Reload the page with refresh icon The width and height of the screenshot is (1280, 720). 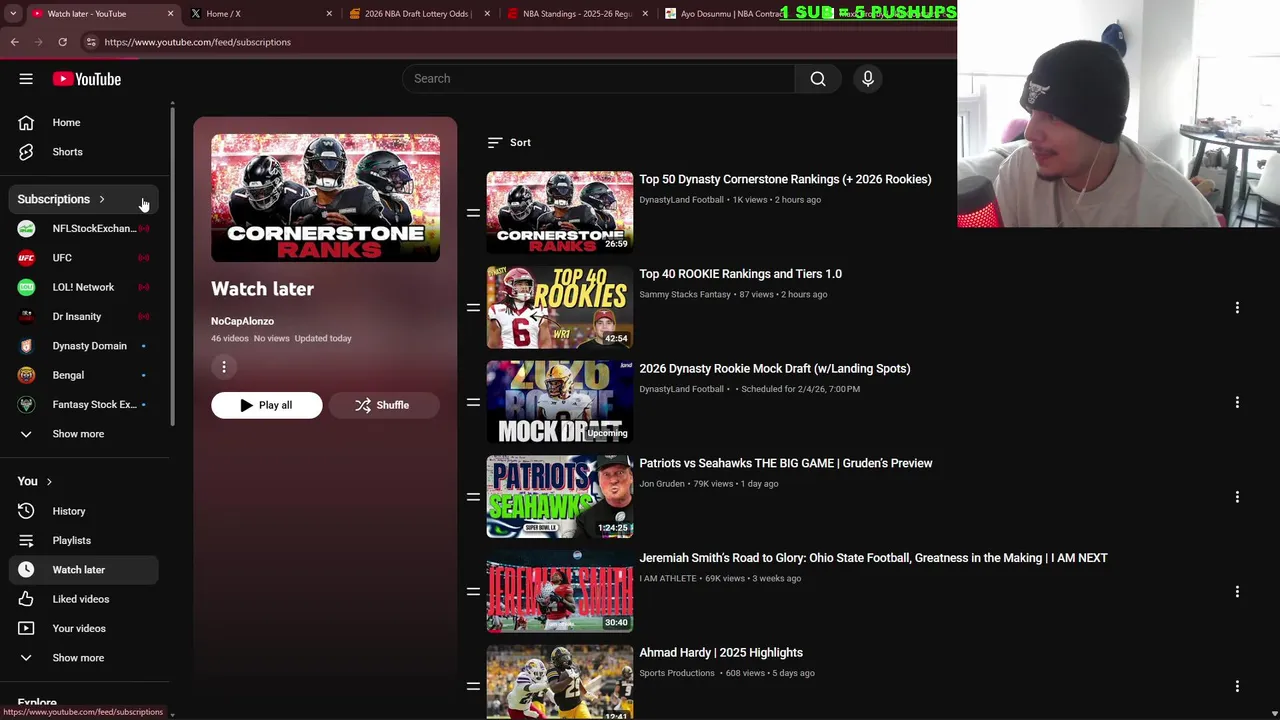point(62,42)
